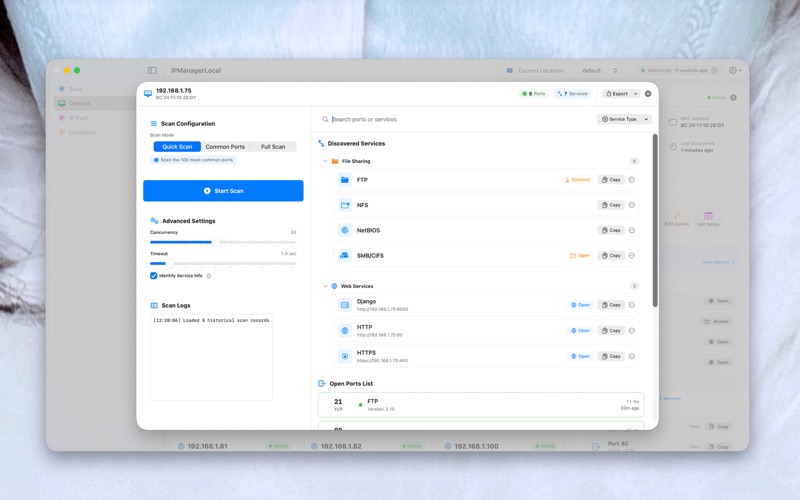Screen dimensions: 800x500
Task: Select the port 21 FTP entry
Action: coord(481,405)
